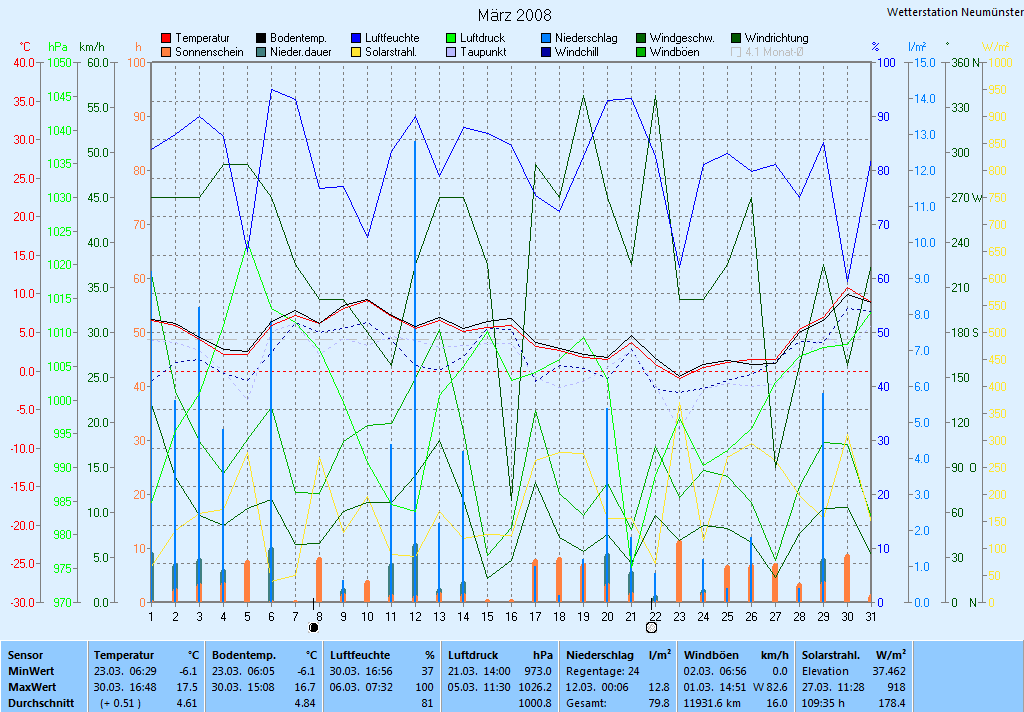
Task: Click the Temperatur legend label
Action: click(x=202, y=39)
